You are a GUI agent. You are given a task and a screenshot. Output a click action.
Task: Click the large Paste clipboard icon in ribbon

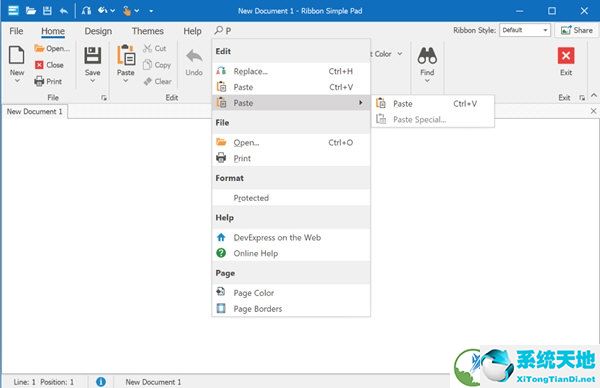click(x=126, y=55)
